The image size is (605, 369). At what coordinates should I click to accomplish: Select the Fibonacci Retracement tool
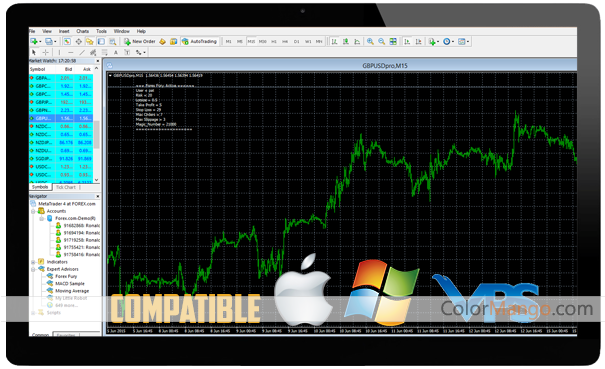(x=104, y=52)
